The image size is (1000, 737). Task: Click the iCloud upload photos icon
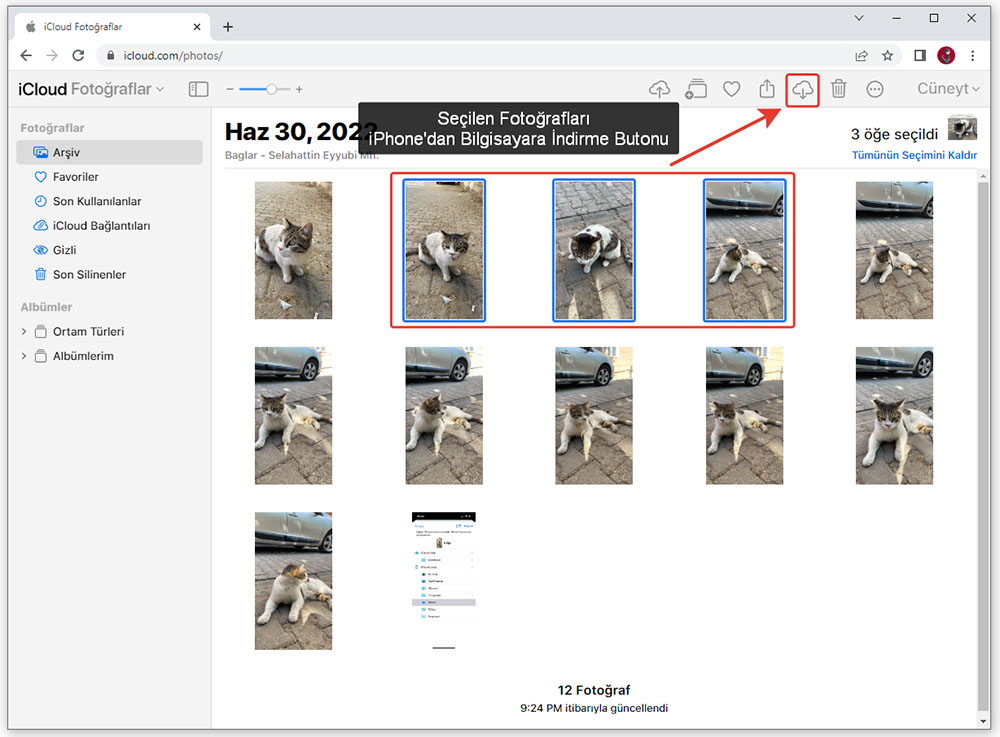point(659,89)
